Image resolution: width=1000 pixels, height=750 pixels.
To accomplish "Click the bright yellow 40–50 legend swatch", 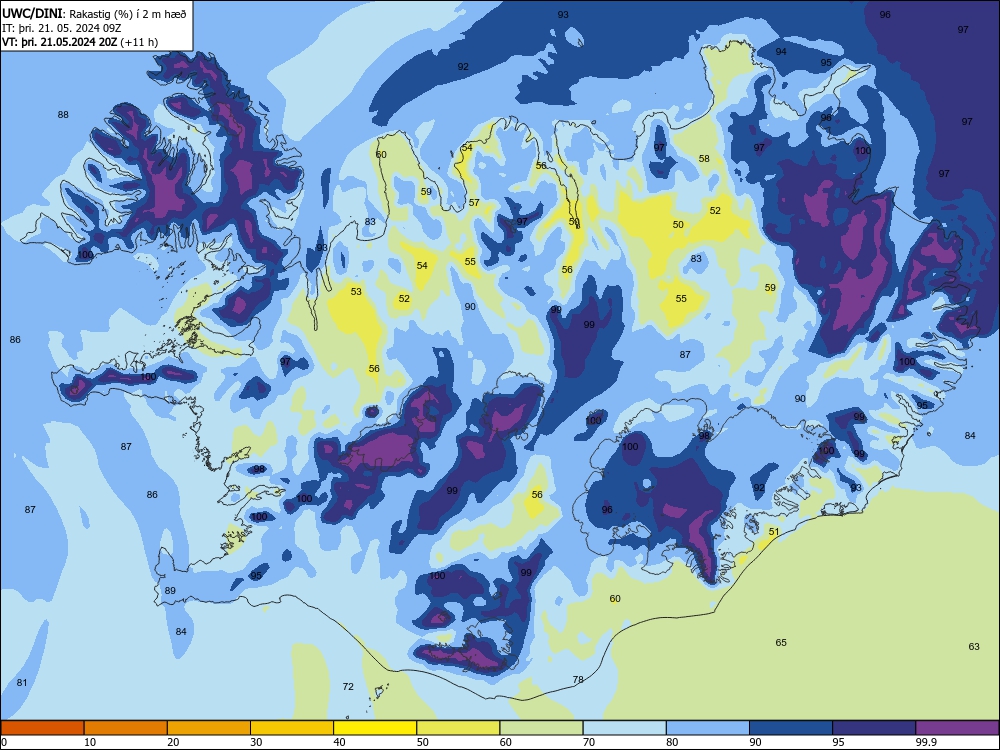I will [x=375, y=728].
